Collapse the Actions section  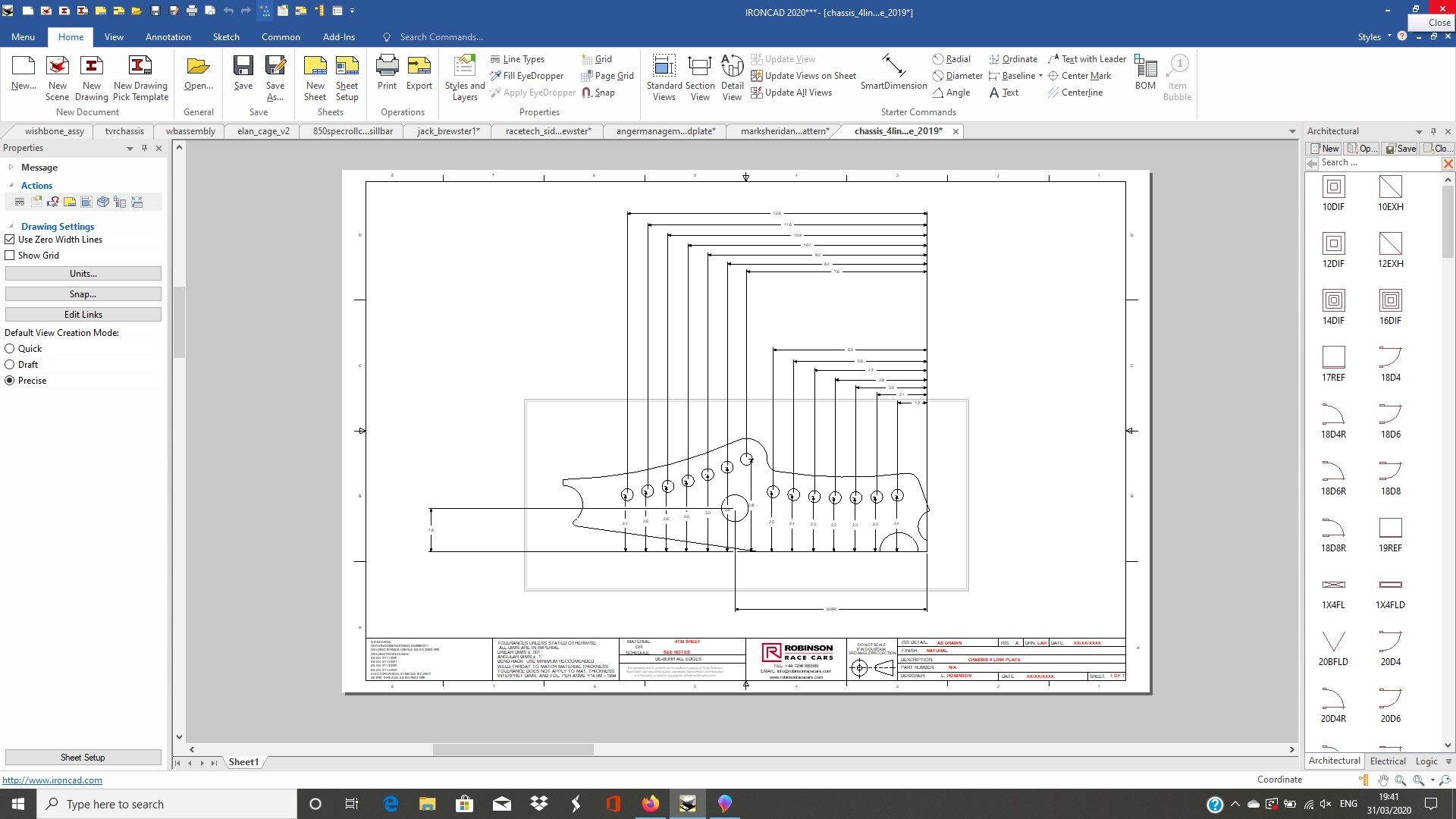(x=11, y=185)
